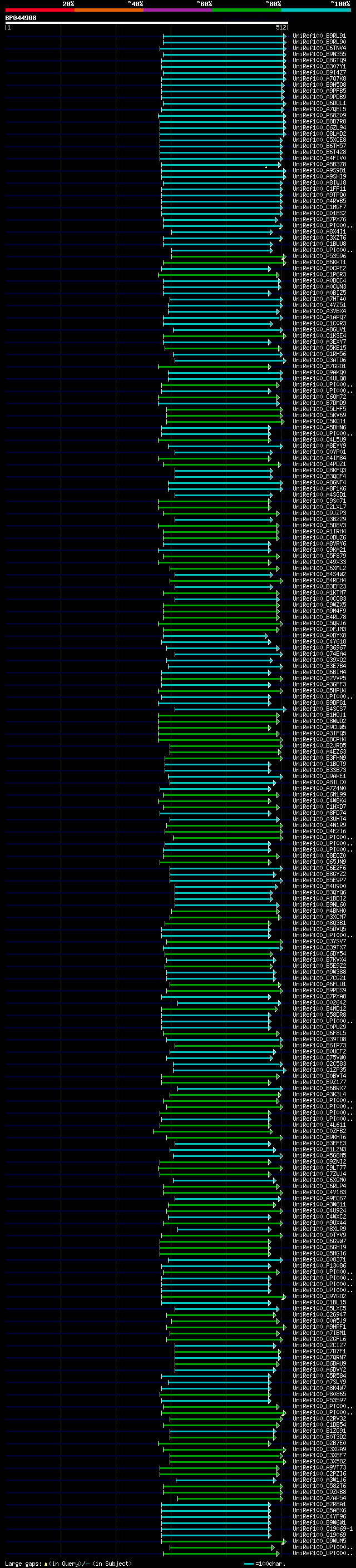Click the query end position 512
Viewport: 356px width, 1568px height.
pos(281,27)
